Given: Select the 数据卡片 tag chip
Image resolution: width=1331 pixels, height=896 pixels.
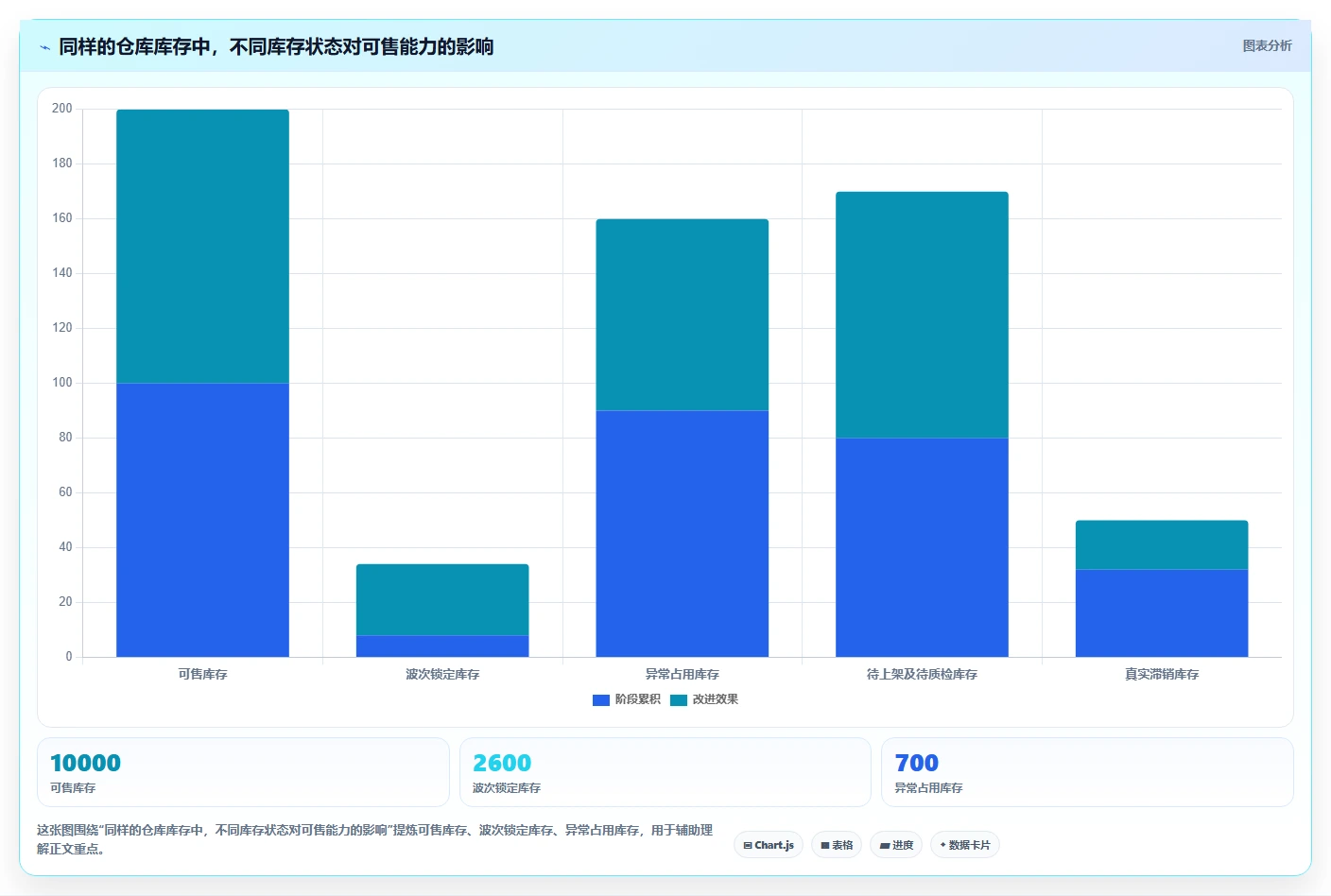Looking at the screenshot, I should 965,845.
